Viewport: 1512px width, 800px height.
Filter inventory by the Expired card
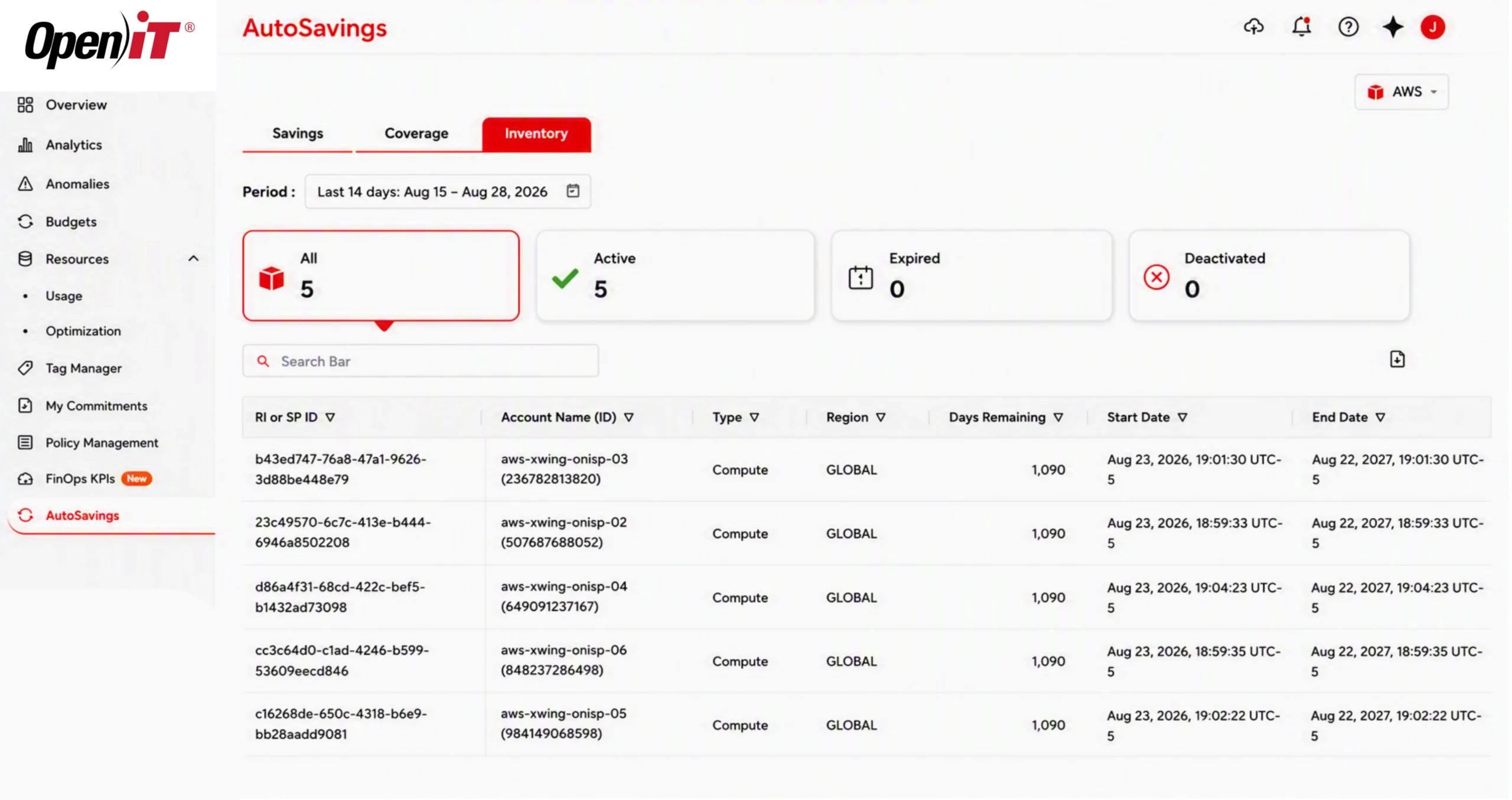tap(972, 276)
